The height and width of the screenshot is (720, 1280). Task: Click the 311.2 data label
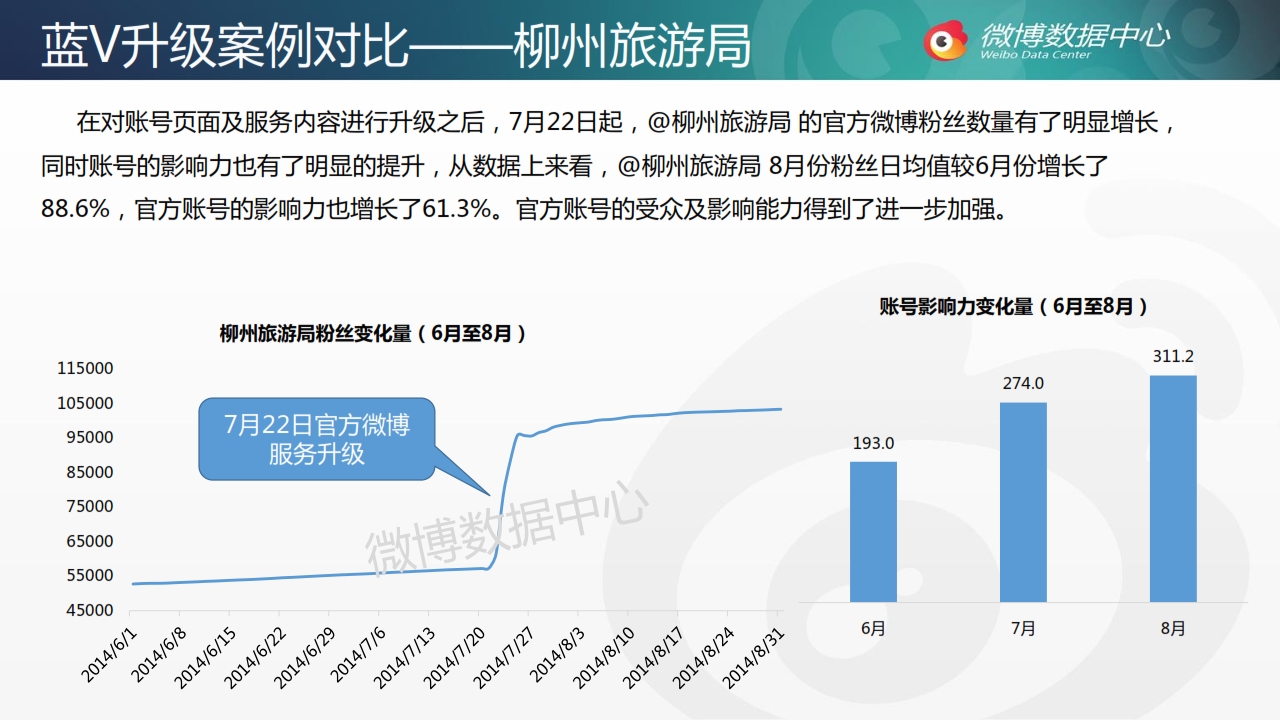point(1173,356)
